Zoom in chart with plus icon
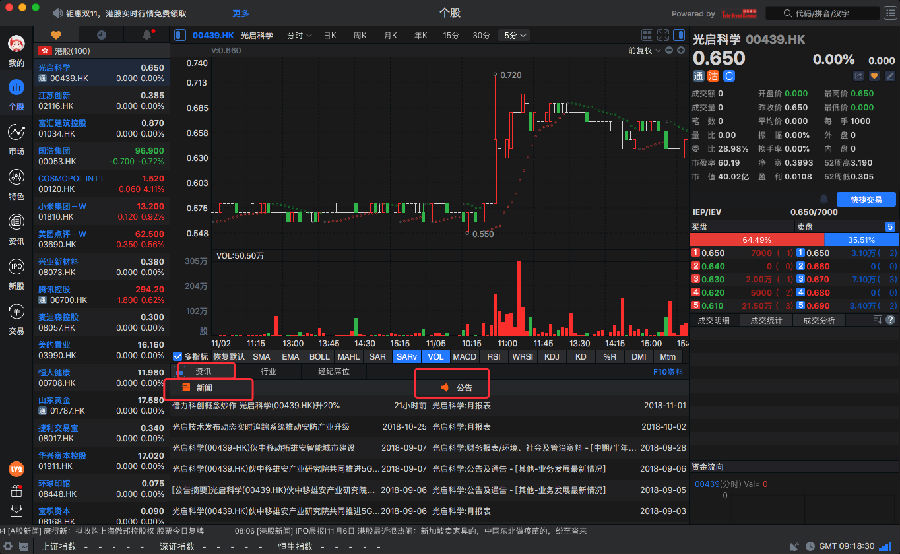 681,51
